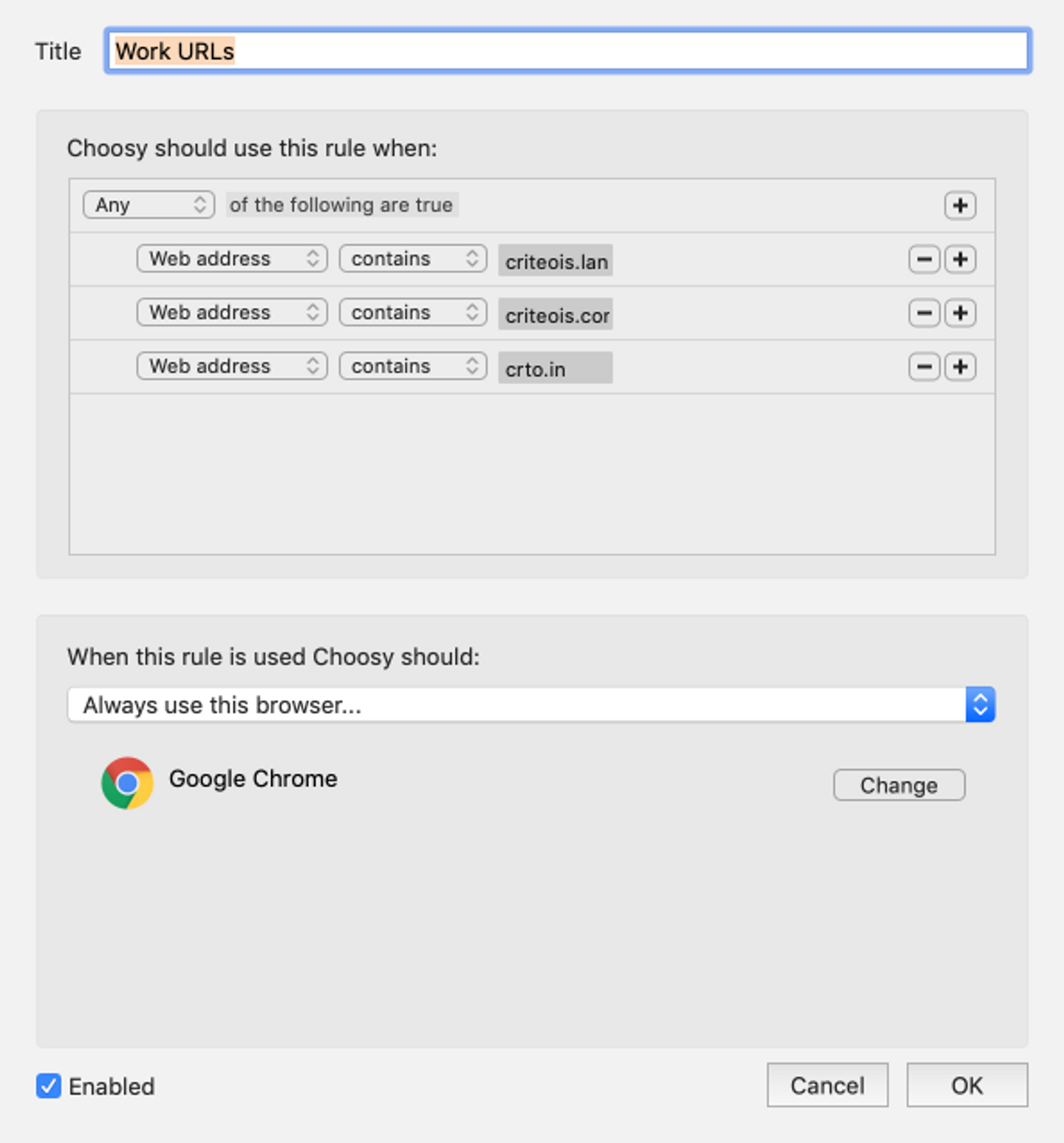Remove the criteois.lan condition row
The height and width of the screenshot is (1143, 1064).
(x=923, y=259)
